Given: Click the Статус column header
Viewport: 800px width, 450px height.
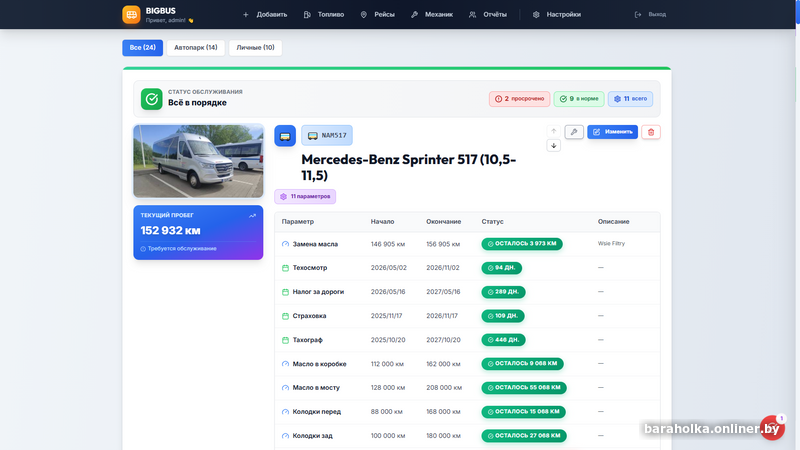Looking at the screenshot, I should point(492,221).
